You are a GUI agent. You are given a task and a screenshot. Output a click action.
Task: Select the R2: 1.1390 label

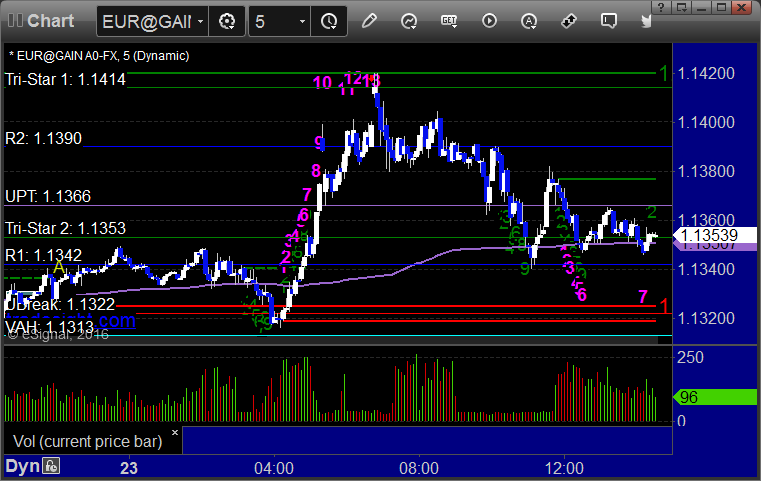tap(44, 138)
